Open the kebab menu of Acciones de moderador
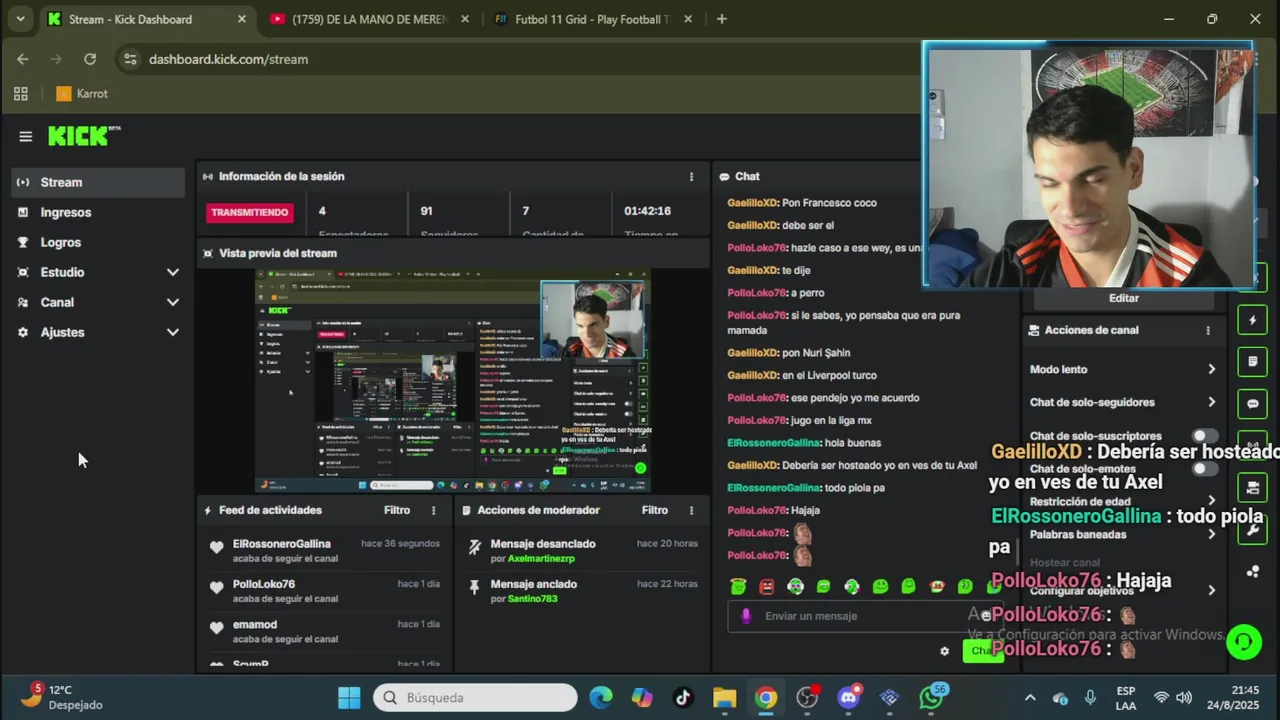 pos(691,510)
